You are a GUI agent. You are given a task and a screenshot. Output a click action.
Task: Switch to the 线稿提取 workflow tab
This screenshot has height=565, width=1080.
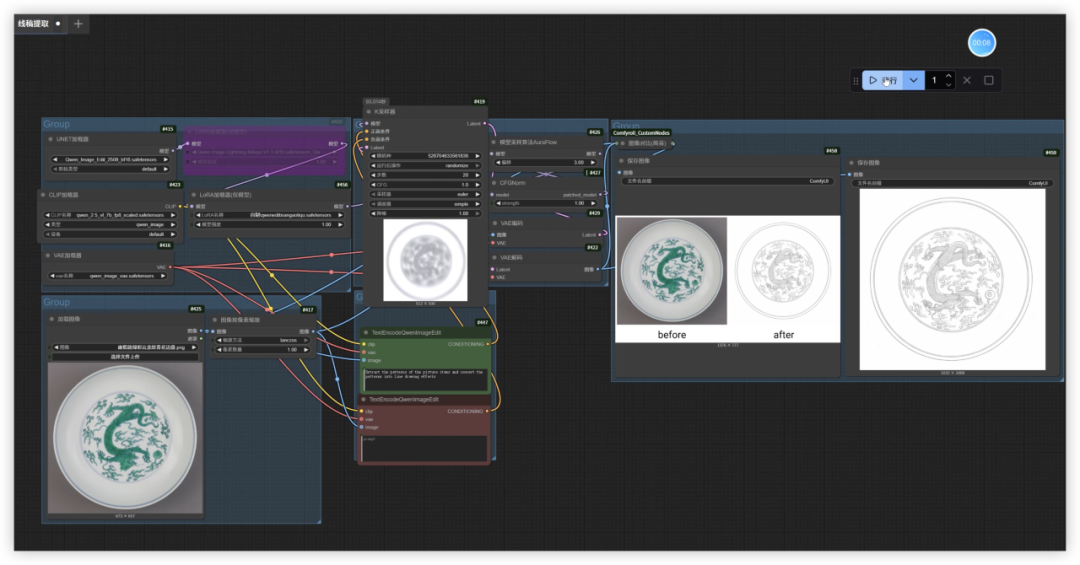click(x=33, y=23)
